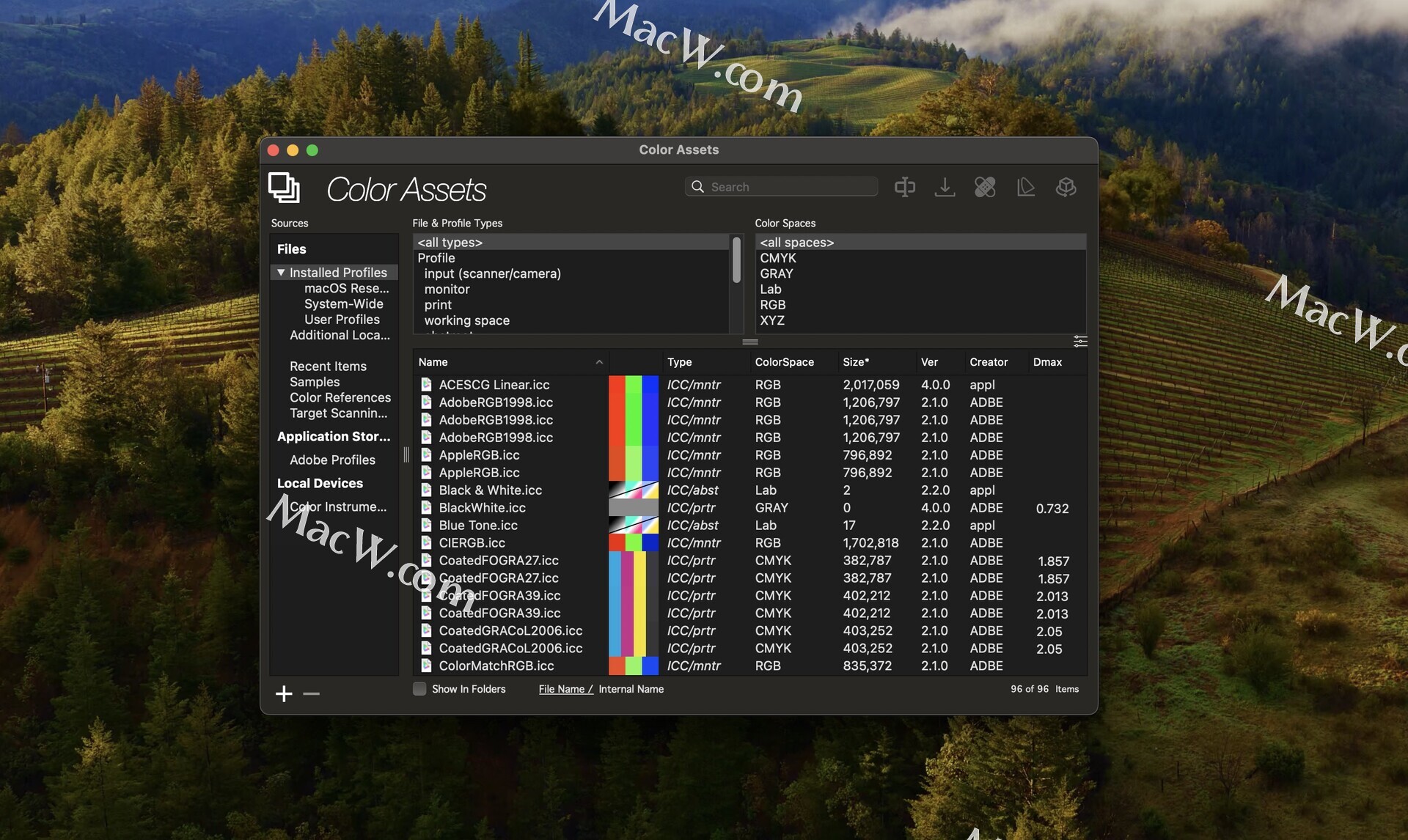
Task: Select Adobe Profiles source
Action: pyautogui.click(x=332, y=460)
